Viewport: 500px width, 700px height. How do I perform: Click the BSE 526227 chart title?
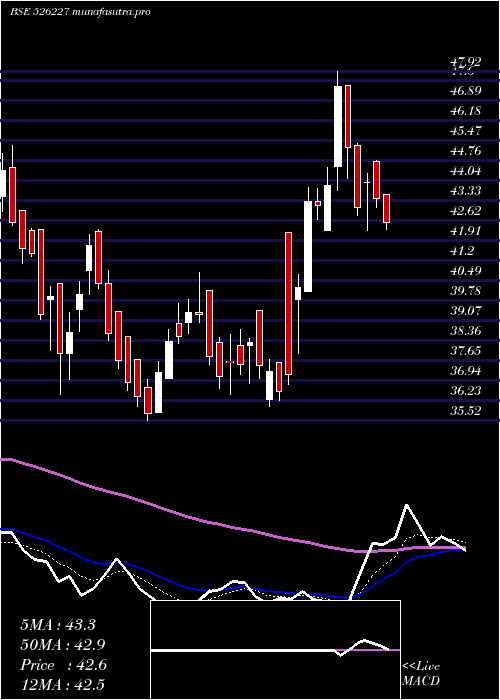(x=80, y=12)
